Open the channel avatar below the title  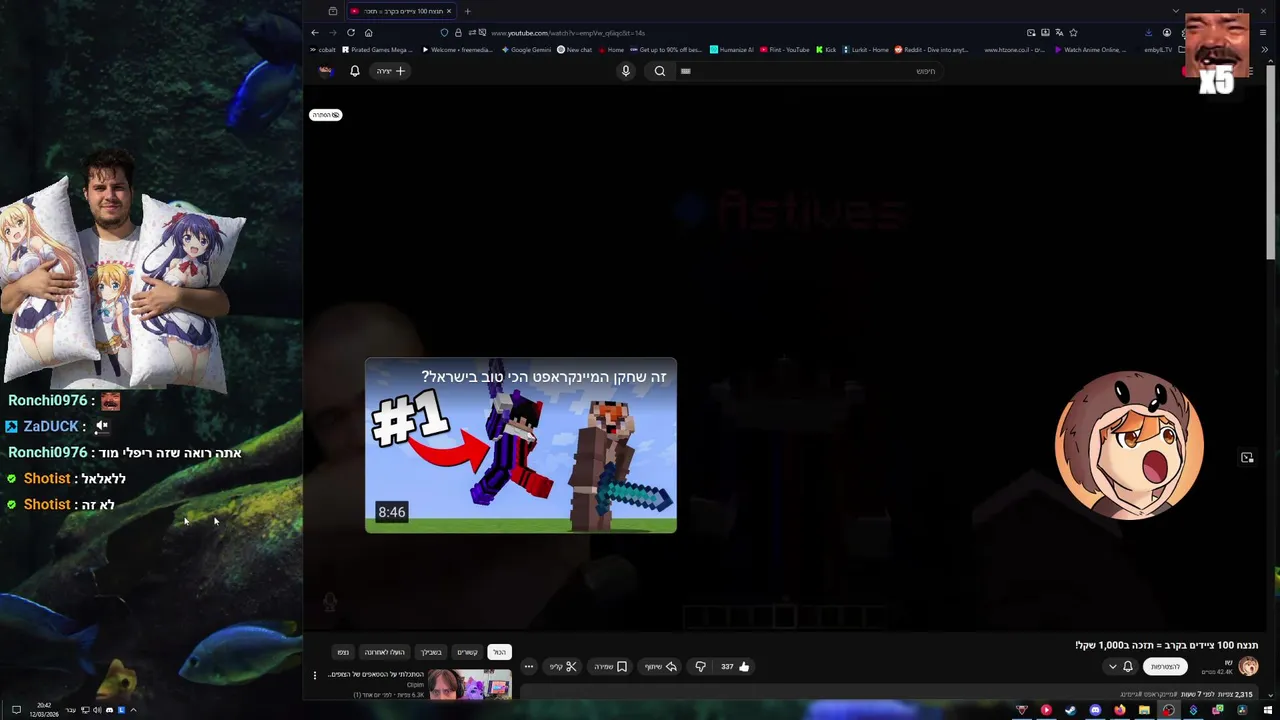[1248, 666]
